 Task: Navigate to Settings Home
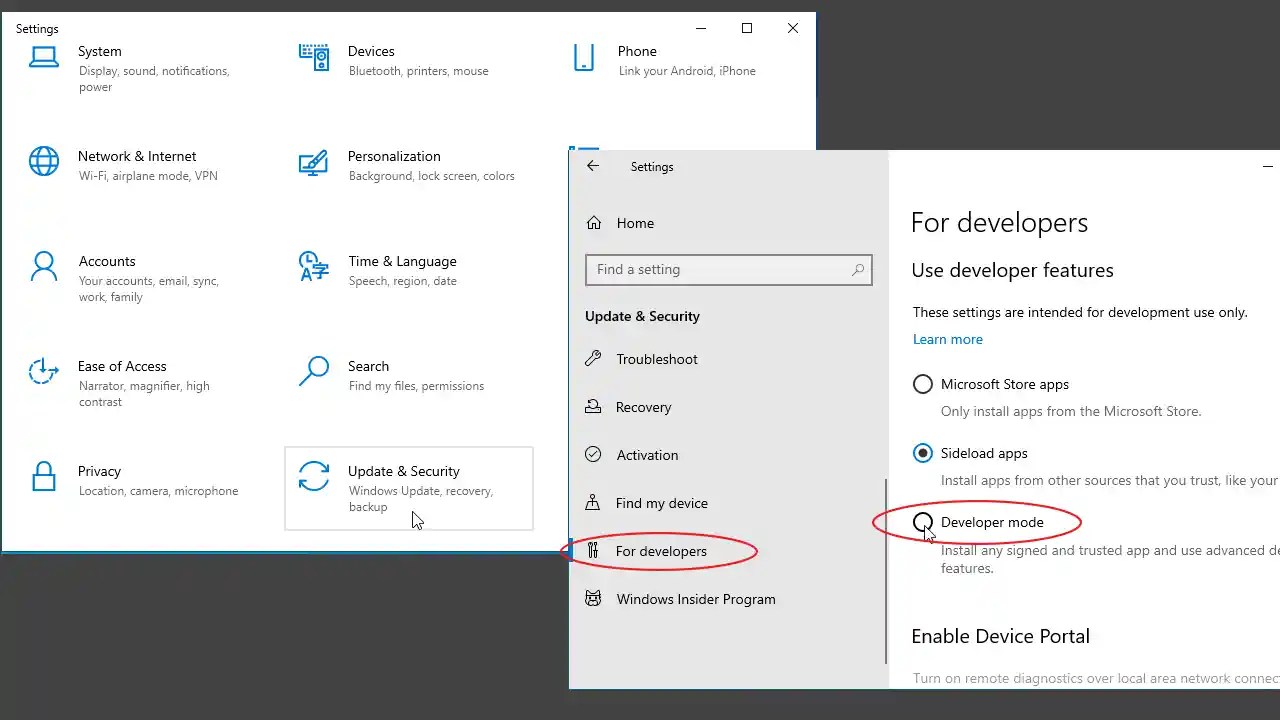click(635, 222)
